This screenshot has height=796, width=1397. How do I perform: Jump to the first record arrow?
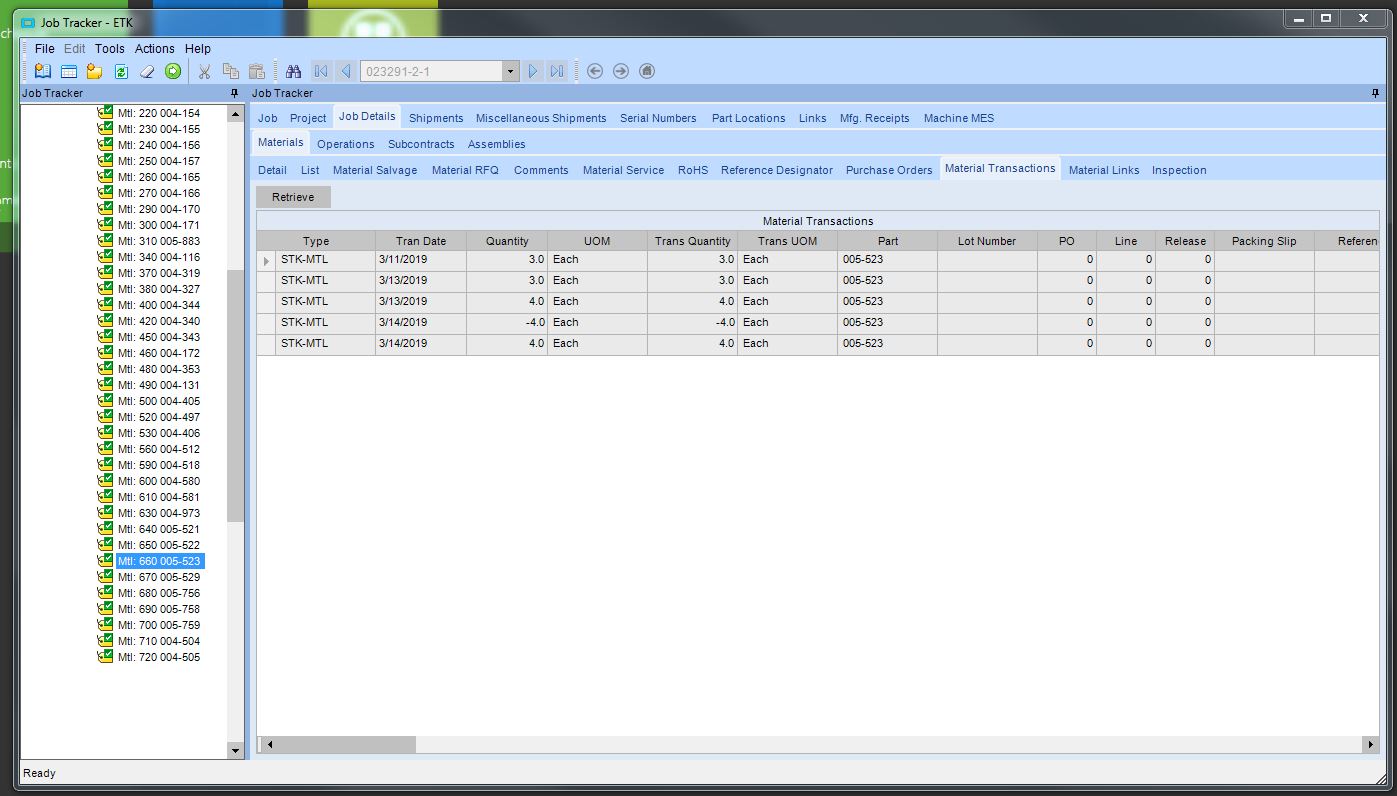tap(321, 71)
